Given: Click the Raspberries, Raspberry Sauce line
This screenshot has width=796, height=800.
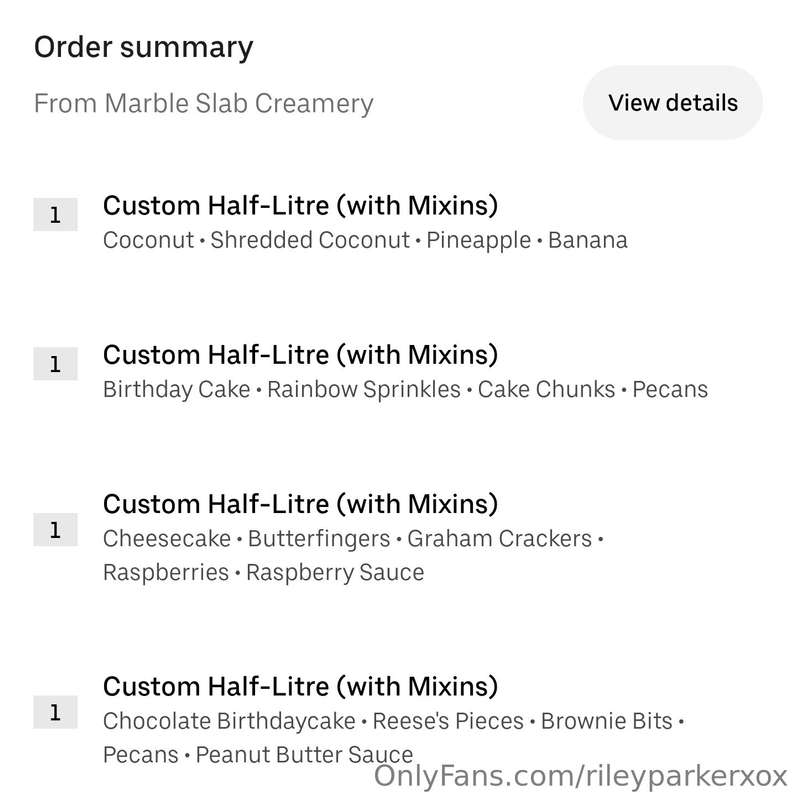Looking at the screenshot, I should 263,572.
